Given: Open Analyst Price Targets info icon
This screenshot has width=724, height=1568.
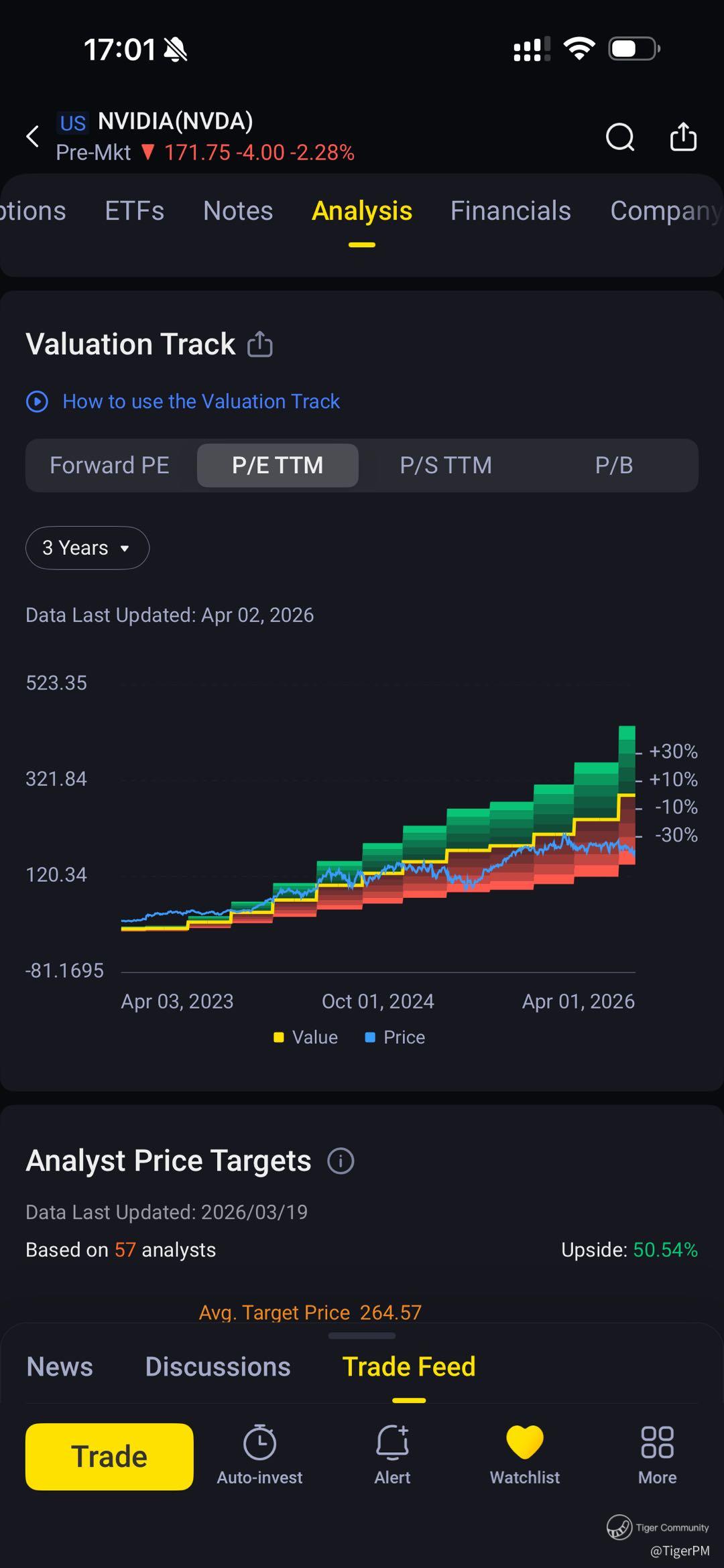Looking at the screenshot, I should [341, 1161].
